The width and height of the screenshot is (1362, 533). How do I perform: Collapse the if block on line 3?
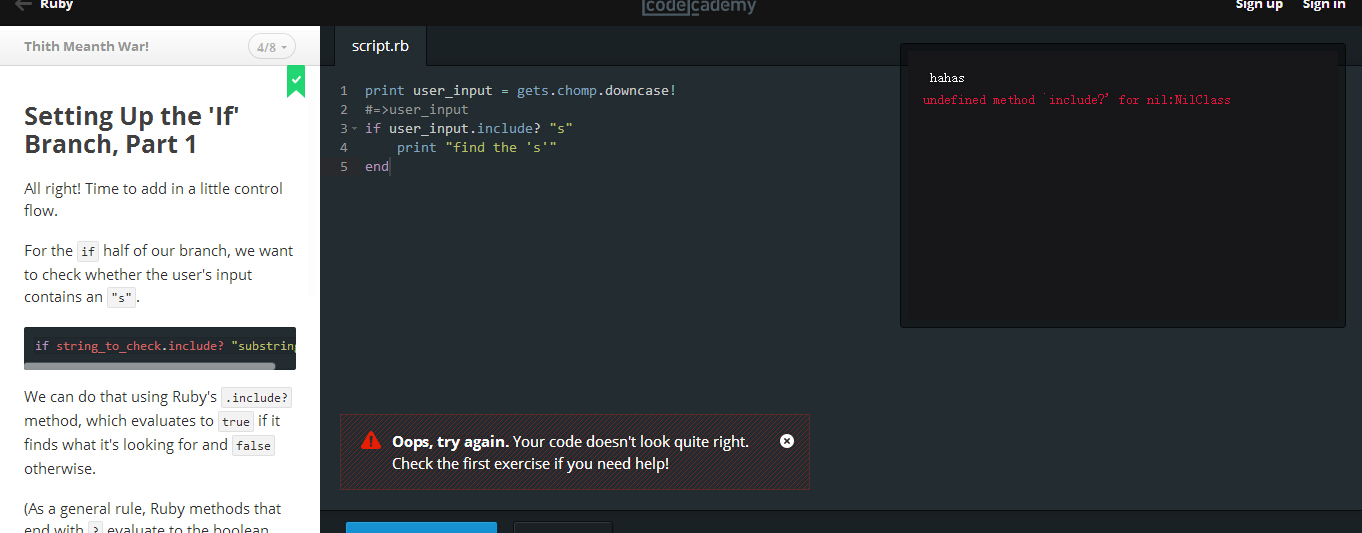click(355, 129)
